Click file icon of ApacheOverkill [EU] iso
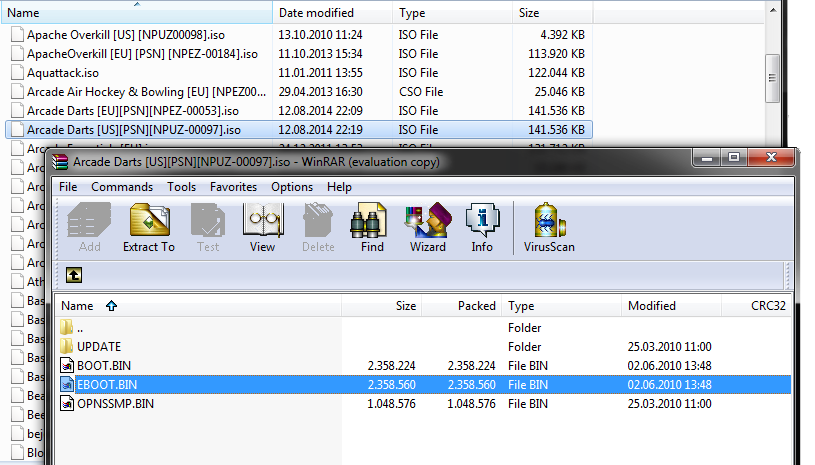Viewport: 815px width, 465px height. (x=18, y=54)
